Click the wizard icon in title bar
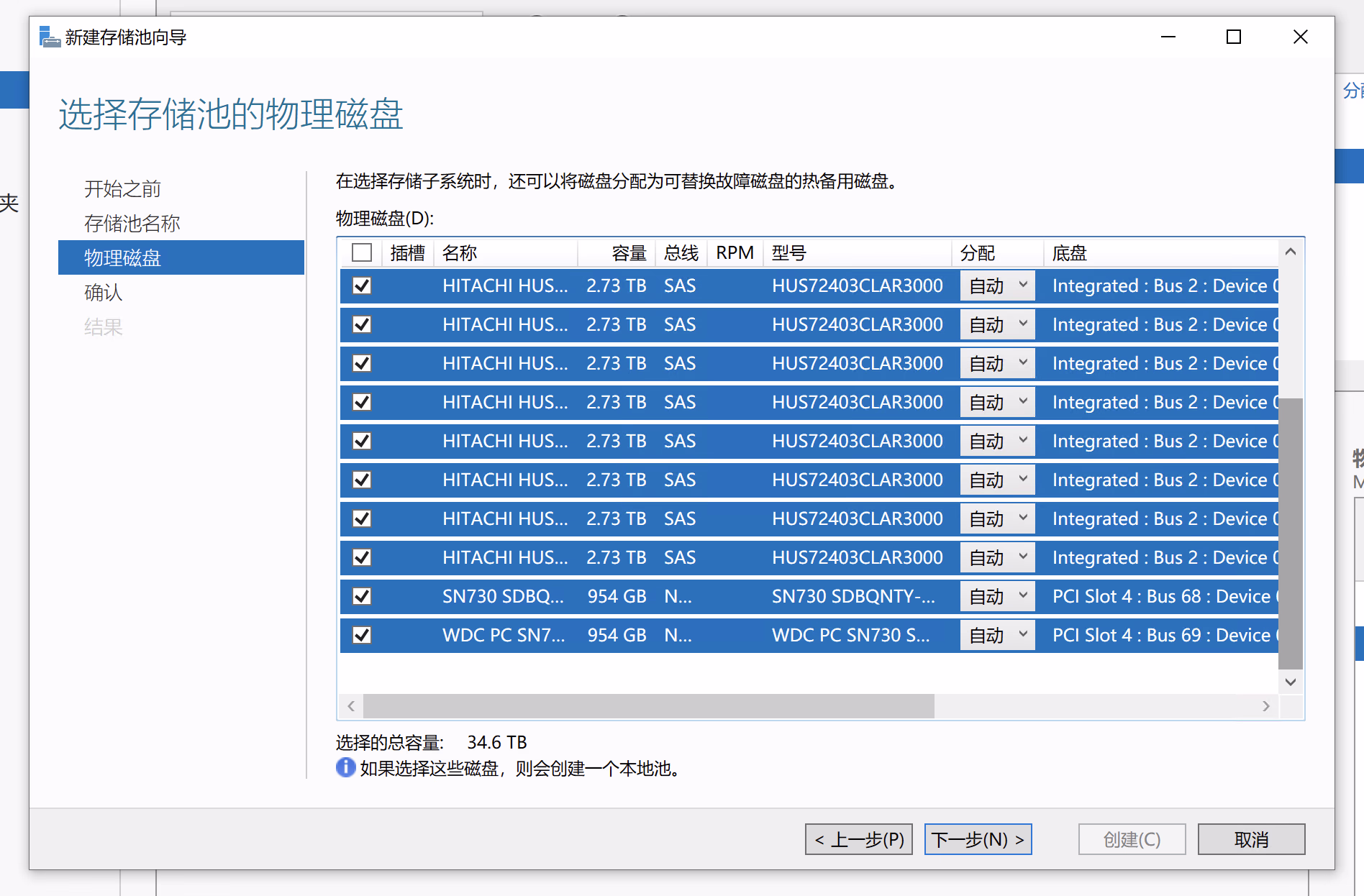The image size is (1364, 896). pyautogui.click(x=49, y=37)
